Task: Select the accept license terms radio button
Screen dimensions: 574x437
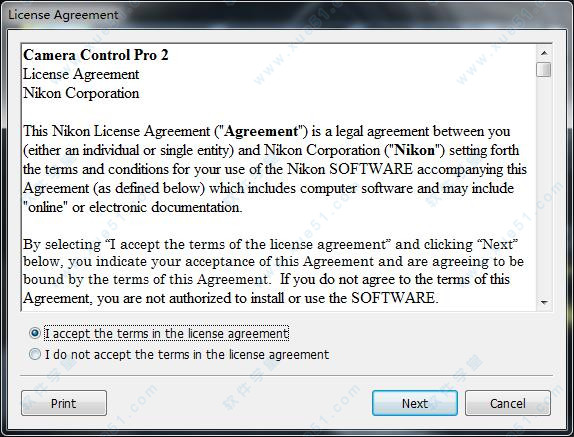Action: [35, 333]
